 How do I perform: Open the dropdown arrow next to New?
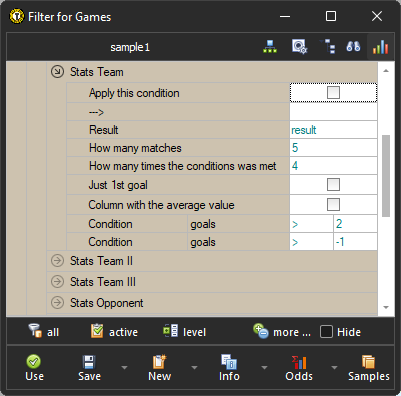194,368
